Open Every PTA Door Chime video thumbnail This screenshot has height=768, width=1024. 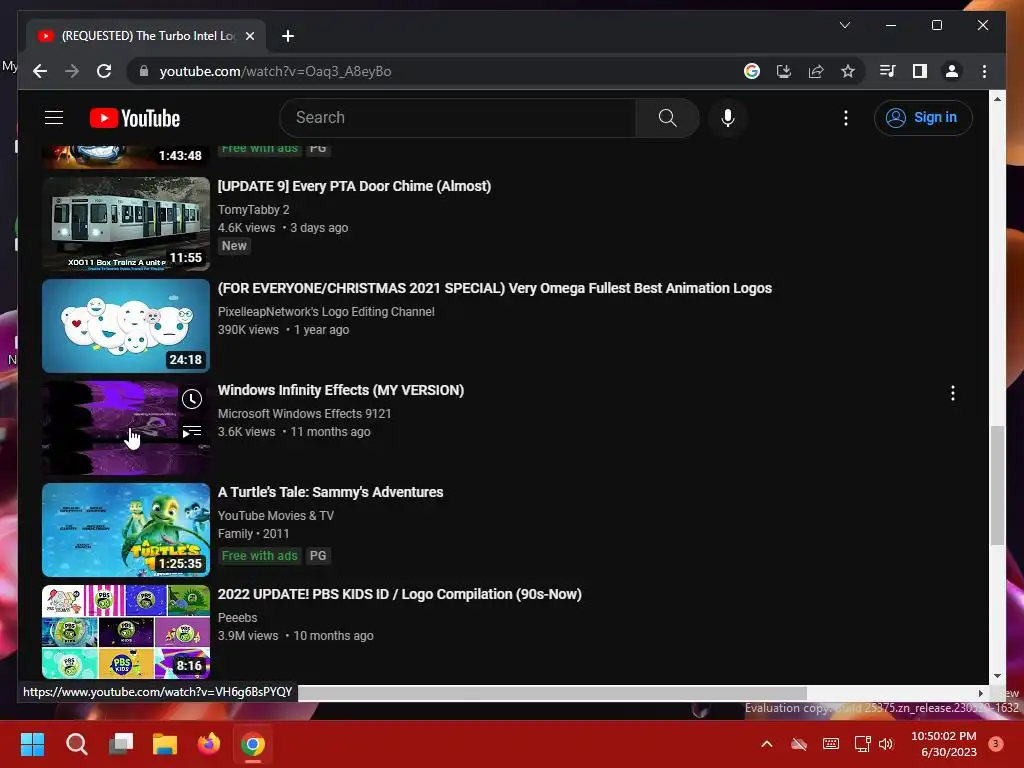(x=126, y=223)
